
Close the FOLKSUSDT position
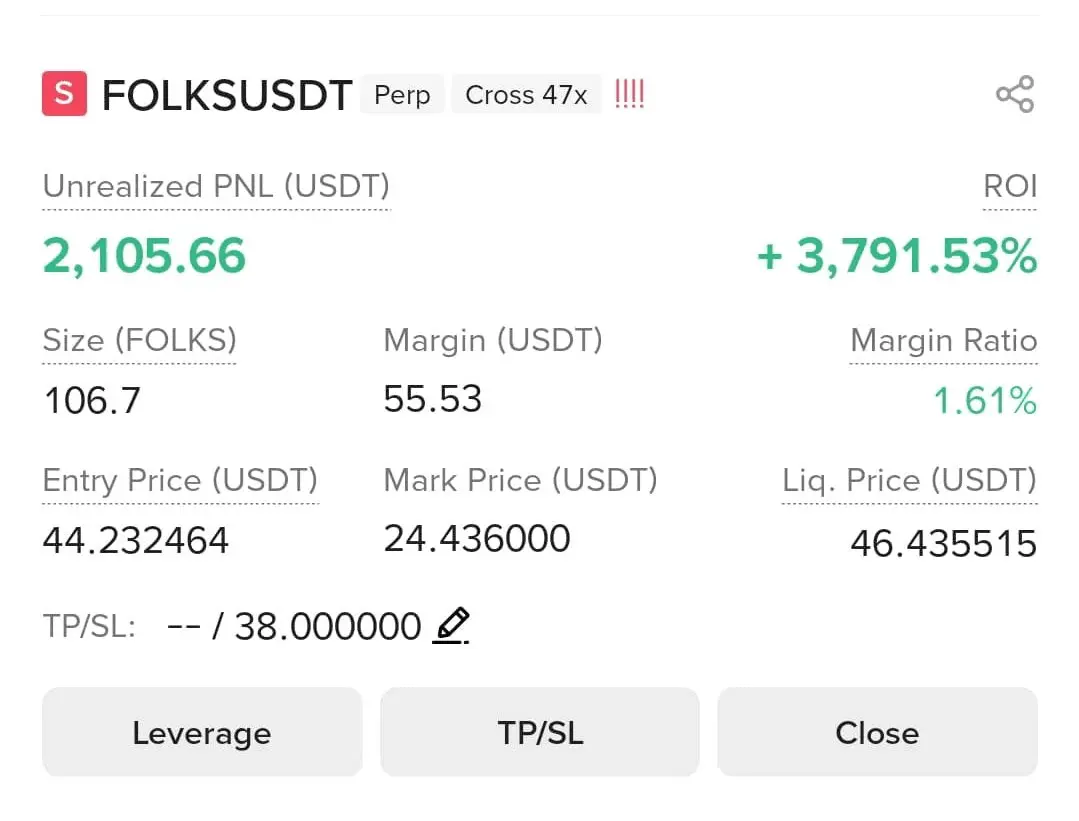click(x=877, y=732)
